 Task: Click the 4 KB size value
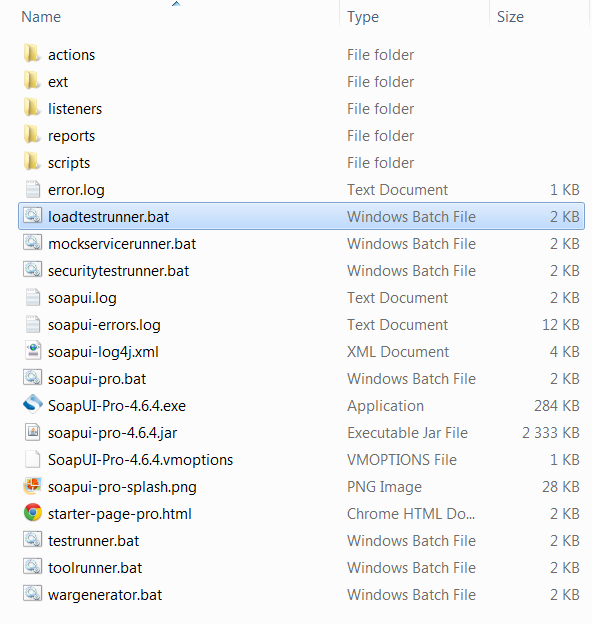(x=565, y=352)
